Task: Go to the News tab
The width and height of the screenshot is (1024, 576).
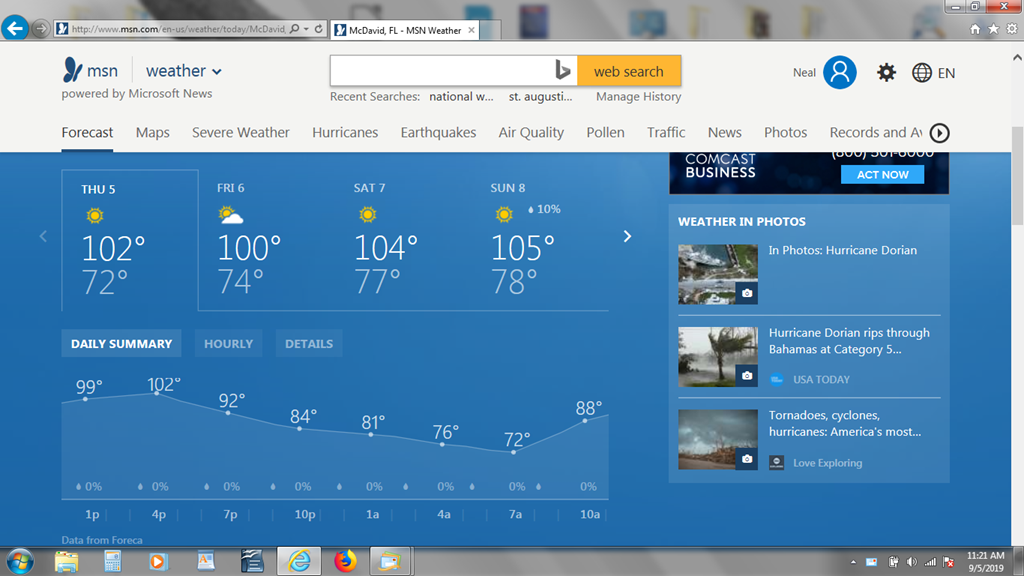Action: 725,133
